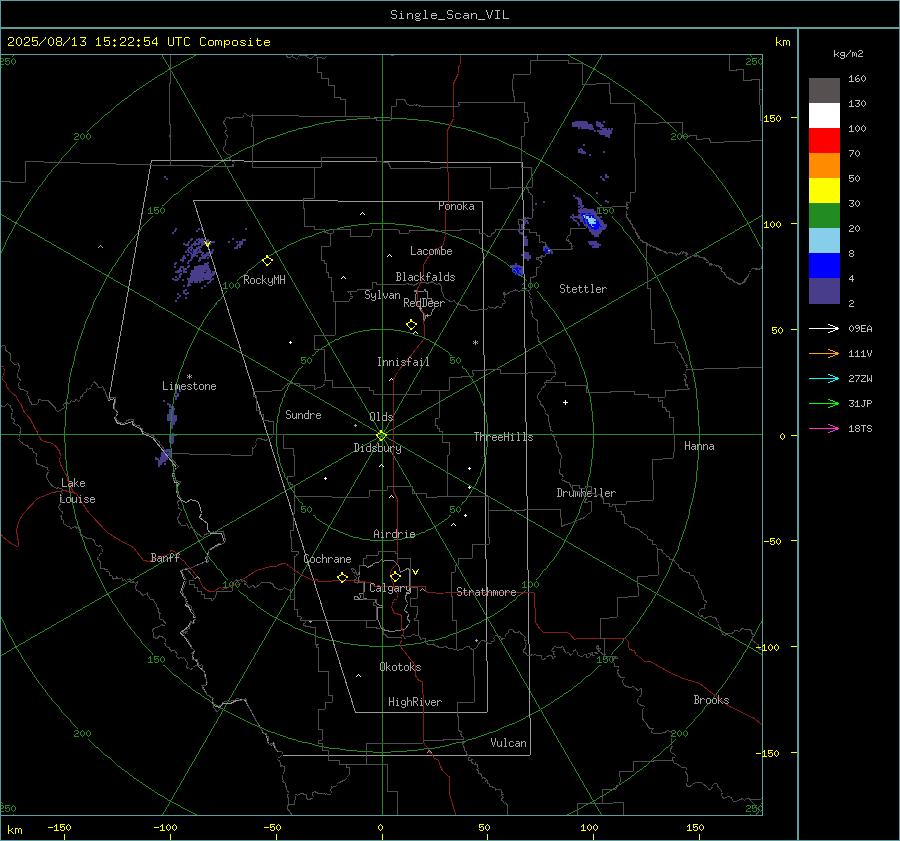The image size is (900, 841).
Task: Pick the purple 2-4 legend color block
Action: click(x=824, y=290)
